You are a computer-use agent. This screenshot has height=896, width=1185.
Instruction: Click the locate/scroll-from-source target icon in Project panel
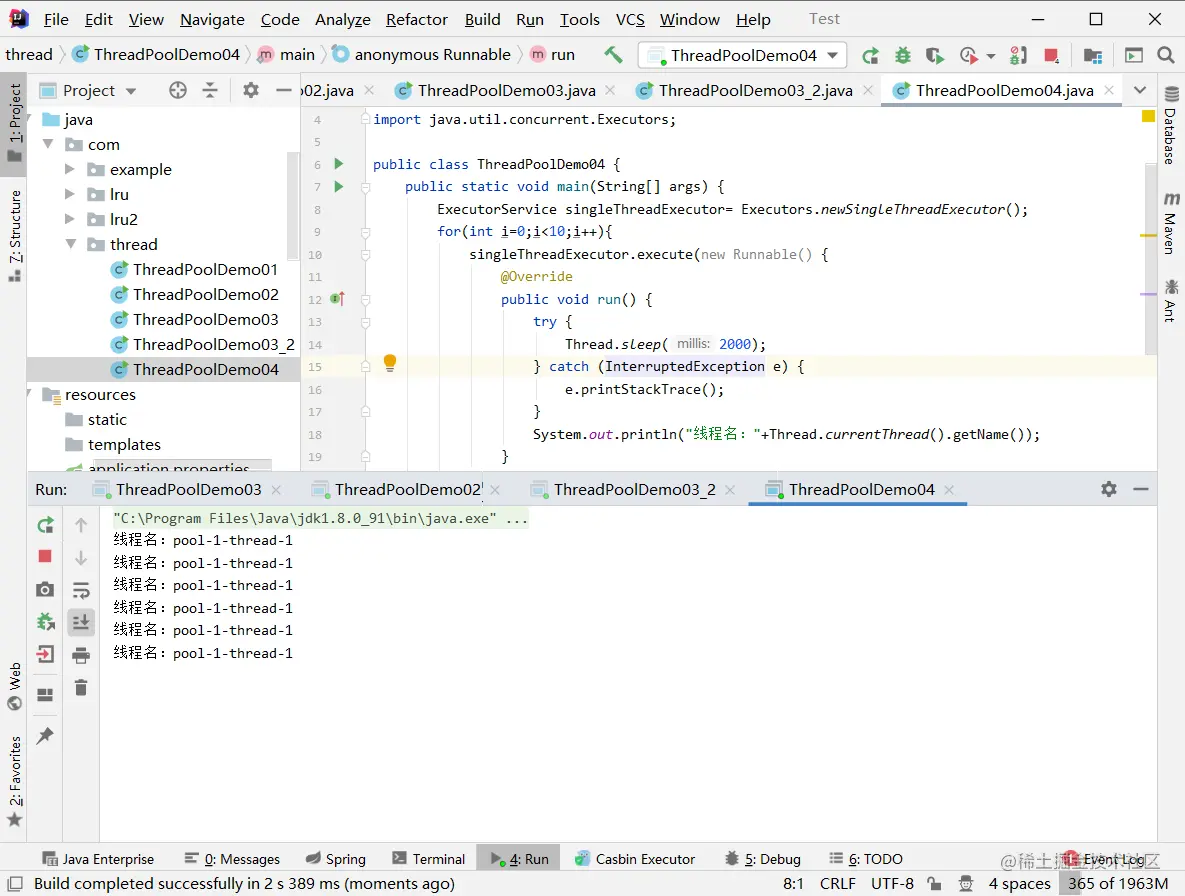(178, 91)
